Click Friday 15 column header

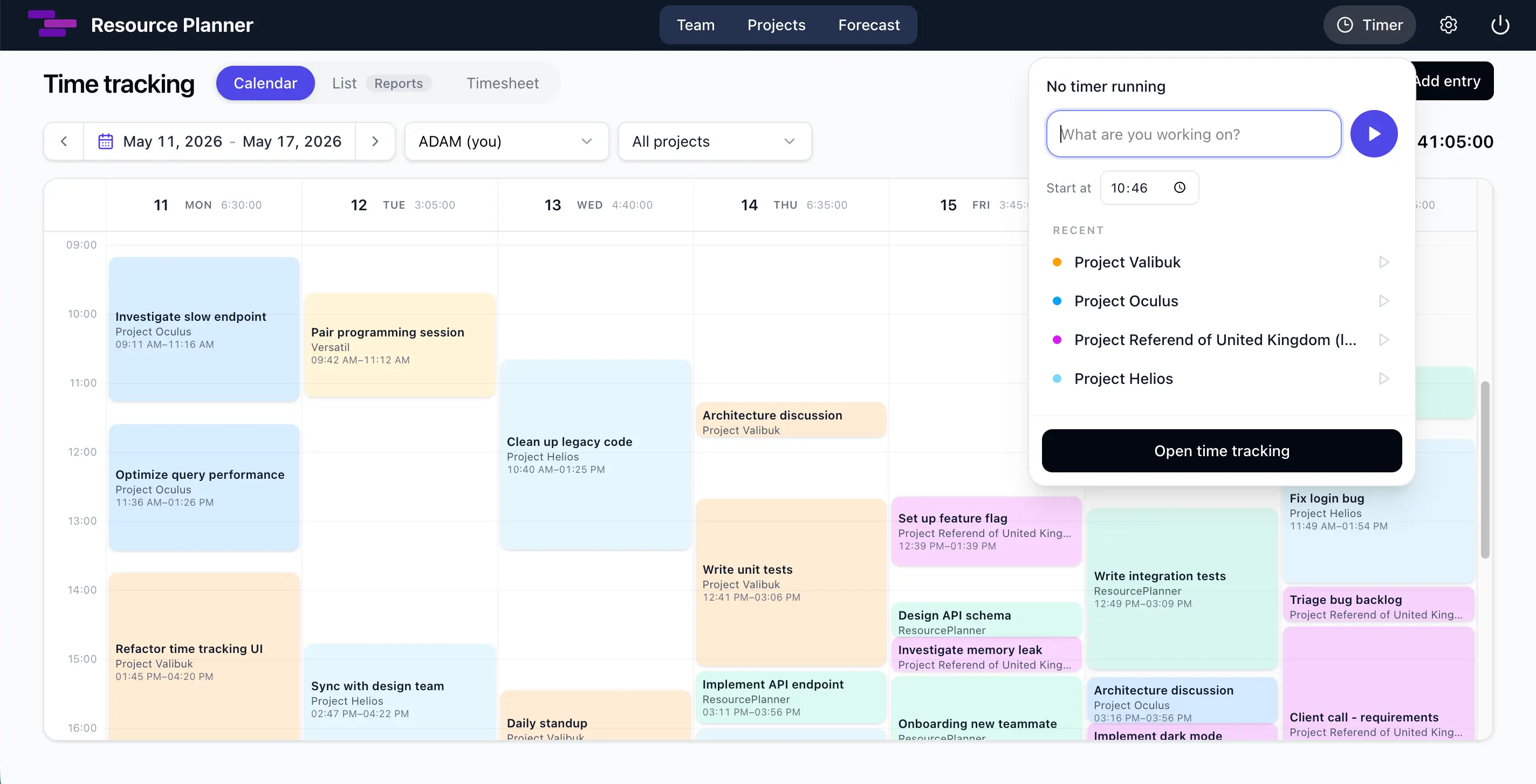pos(959,205)
